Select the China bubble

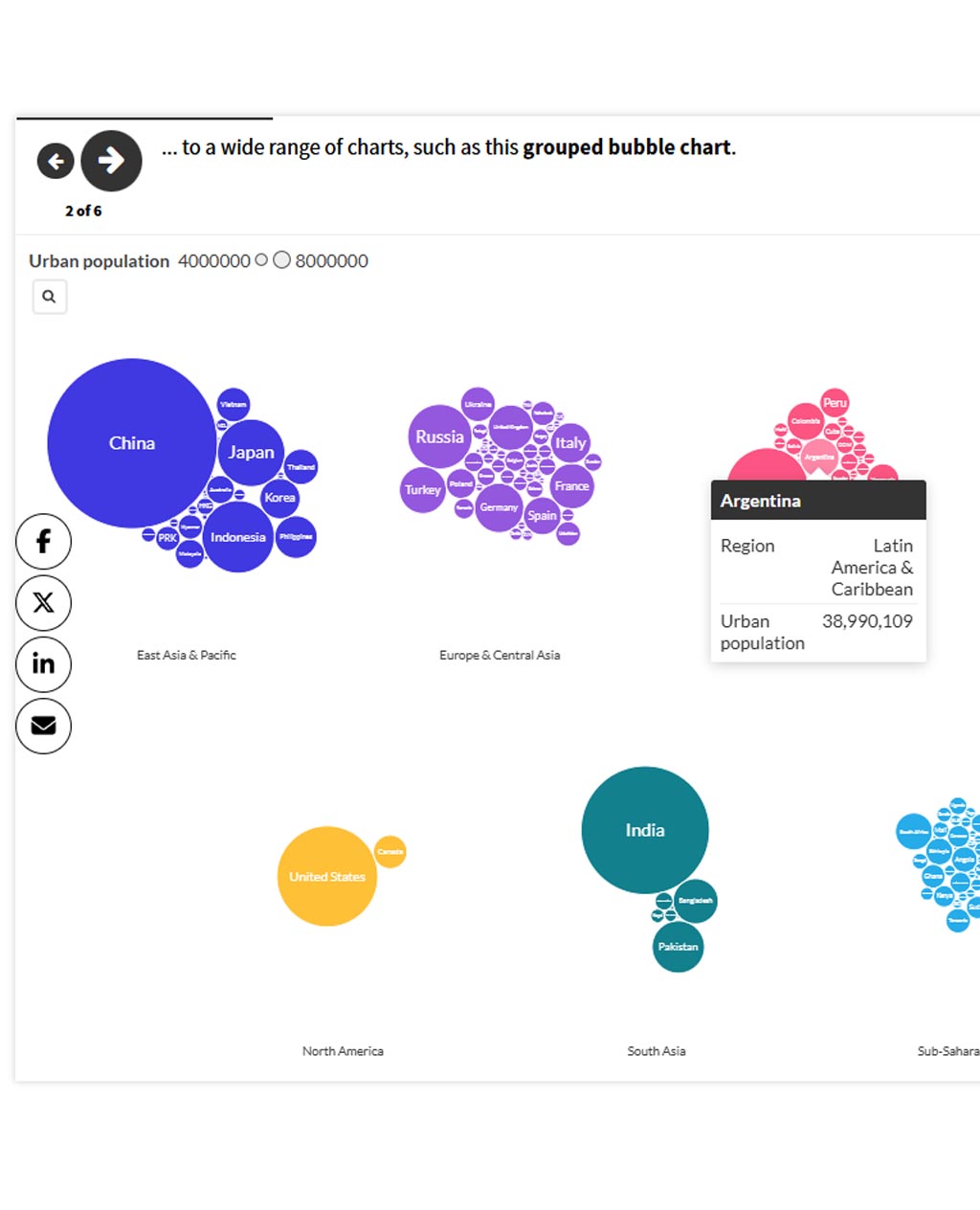click(132, 443)
